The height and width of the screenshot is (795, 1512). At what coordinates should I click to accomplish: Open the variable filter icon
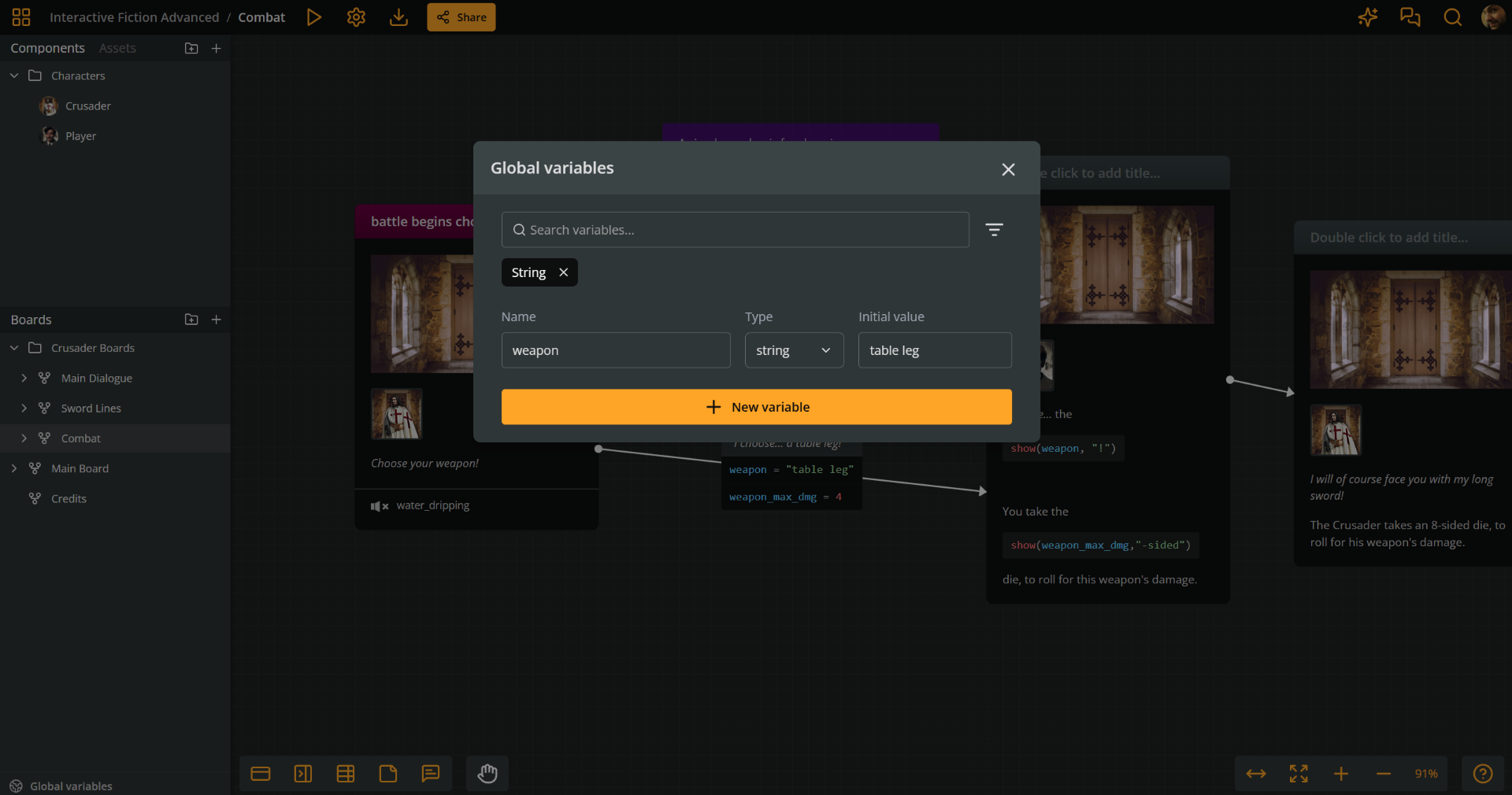(994, 230)
